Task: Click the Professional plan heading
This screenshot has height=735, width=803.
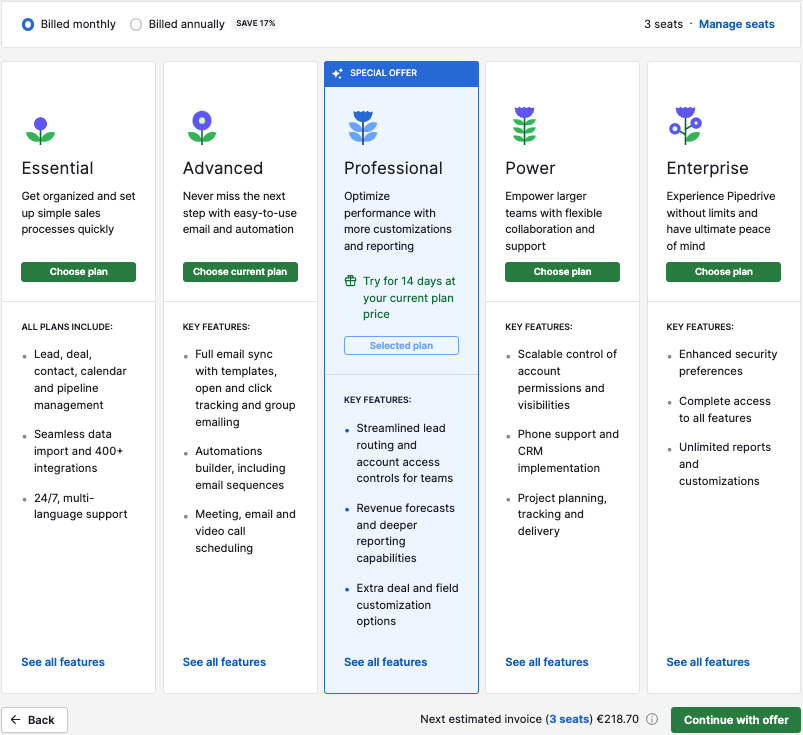Action: (393, 168)
